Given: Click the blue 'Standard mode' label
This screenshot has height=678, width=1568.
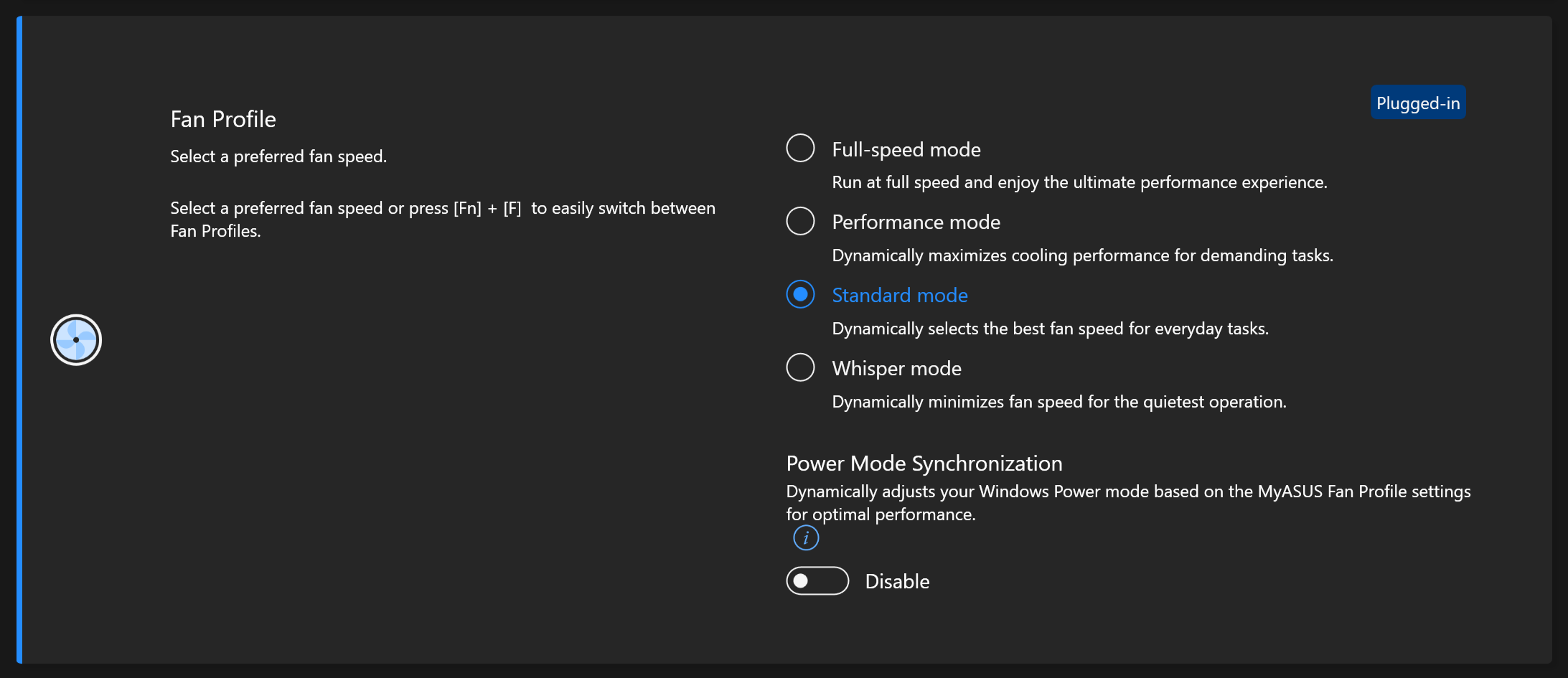Looking at the screenshot, I should click(x=900, y=296).
